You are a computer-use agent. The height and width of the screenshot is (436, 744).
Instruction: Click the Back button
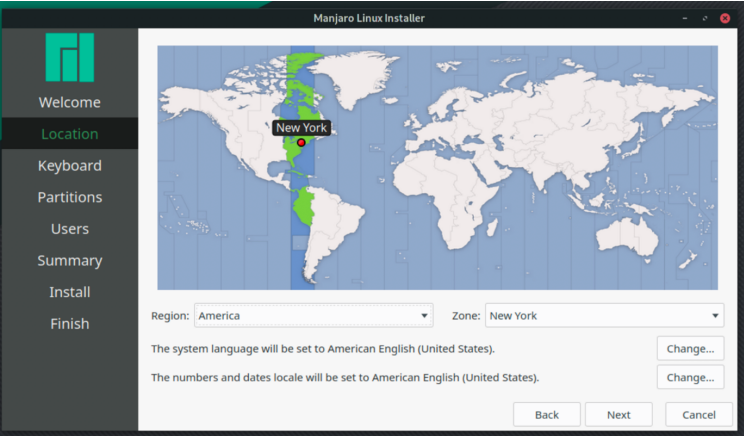point(547,415)
